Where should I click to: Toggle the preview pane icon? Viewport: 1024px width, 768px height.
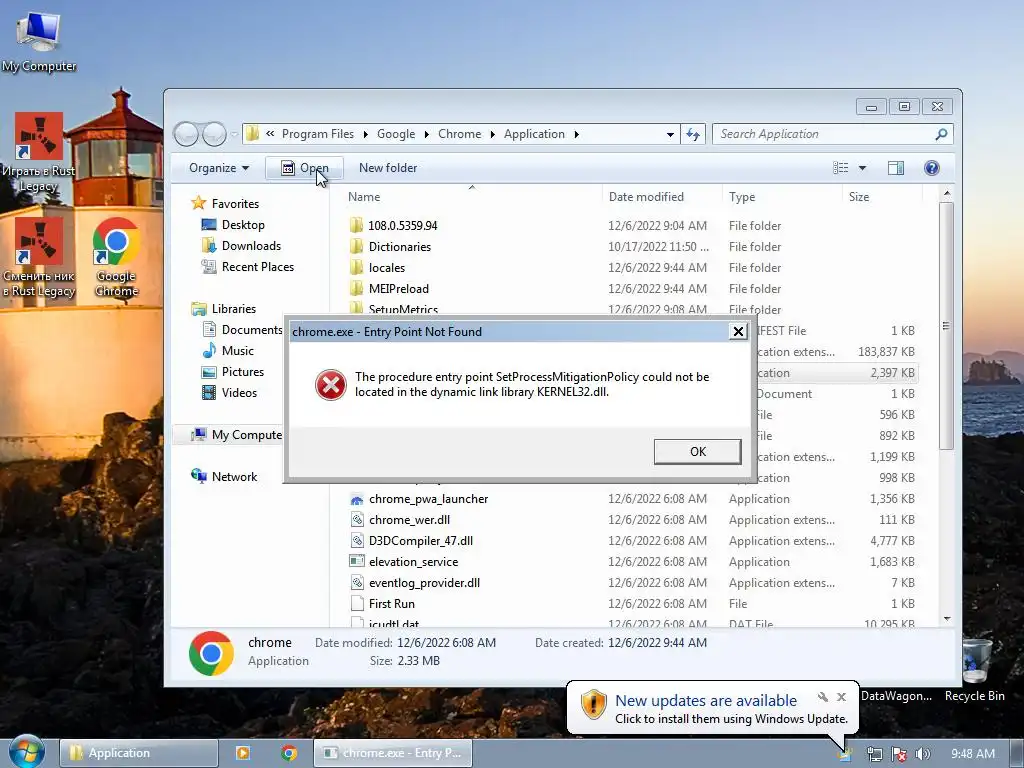895,168
